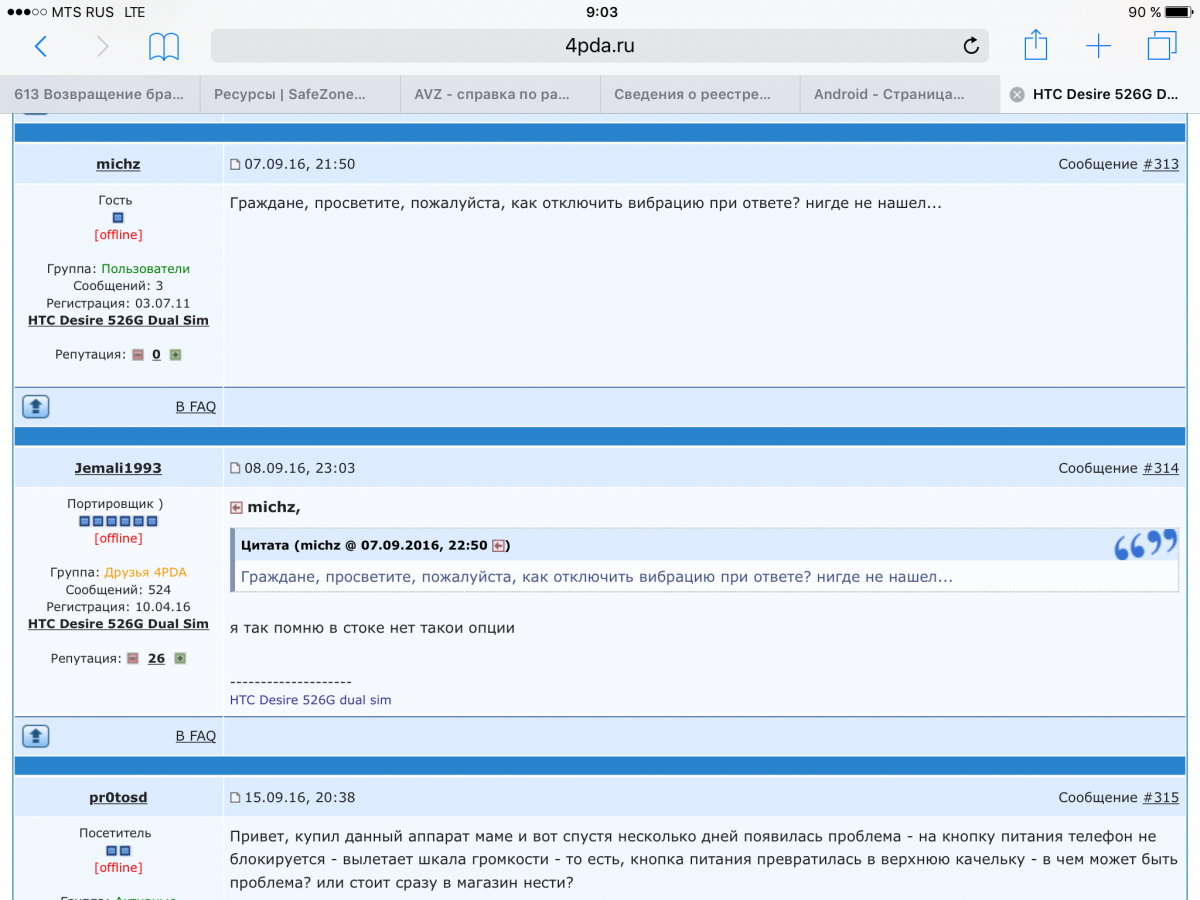Switch to the Сведения о реестре tab
This screenshot has width=1200, height=900.
(700, 94)
